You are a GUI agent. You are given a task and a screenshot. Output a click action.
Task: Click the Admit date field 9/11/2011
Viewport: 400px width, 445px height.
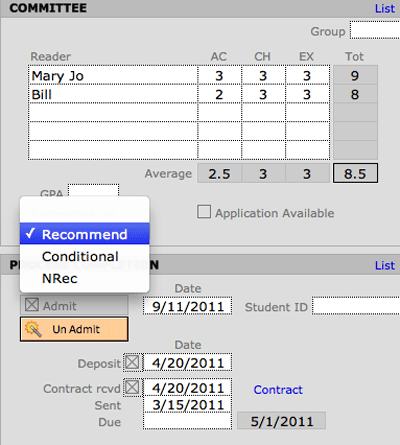tap(188, 306)
